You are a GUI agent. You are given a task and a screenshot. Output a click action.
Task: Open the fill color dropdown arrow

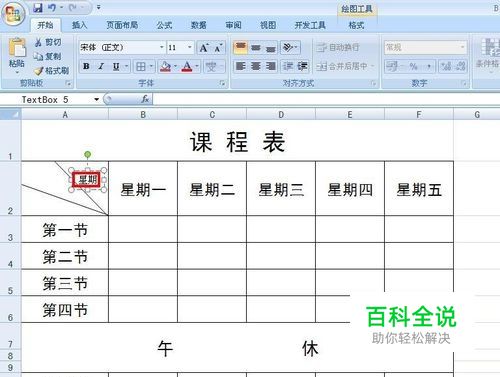click(x=176, y=67)
